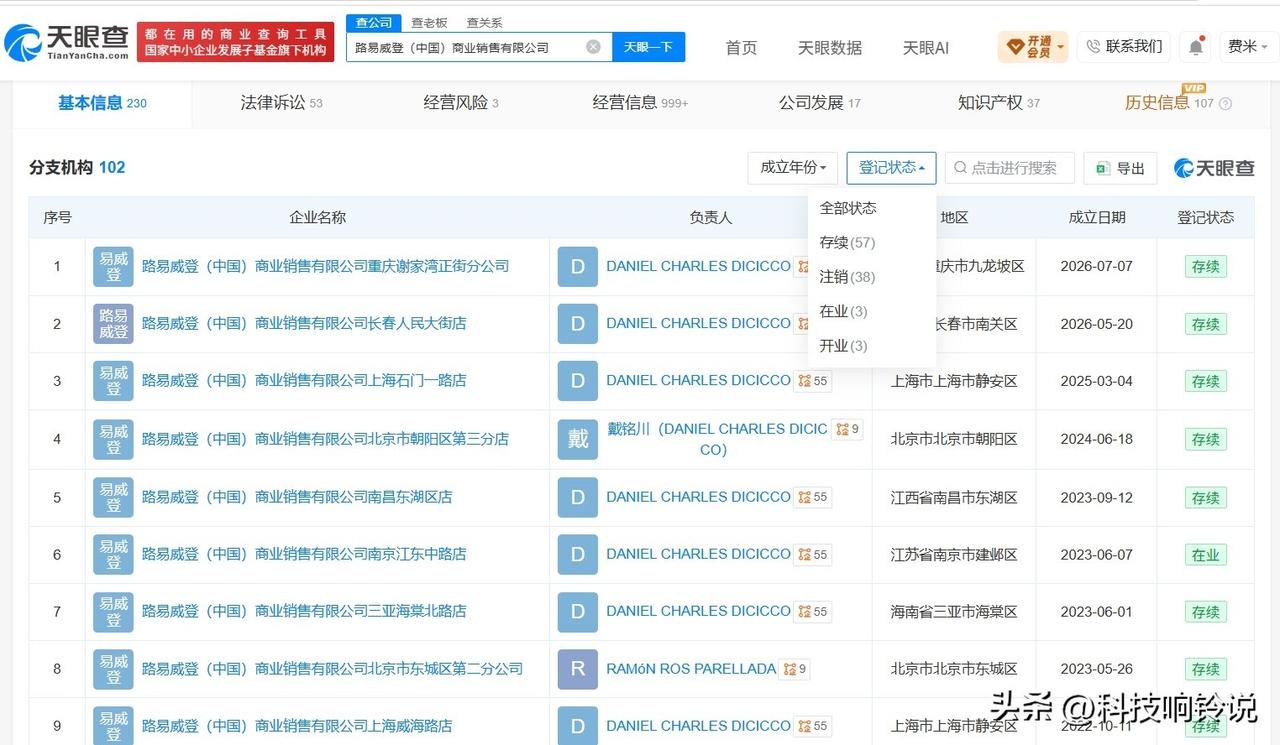The image size is (1280, 745).
Task: Click the help icon beside 历史信息
Action: pyautogui.click(x=1226, y=103)
